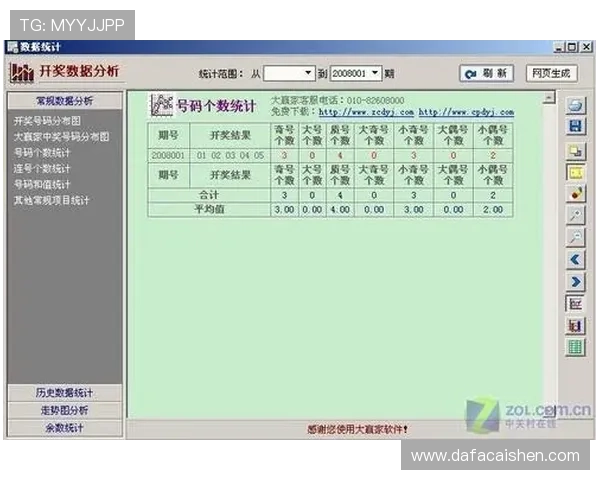
Task: Click draw result 01 02 03 04 05
Action: click(x=230, y=155)
